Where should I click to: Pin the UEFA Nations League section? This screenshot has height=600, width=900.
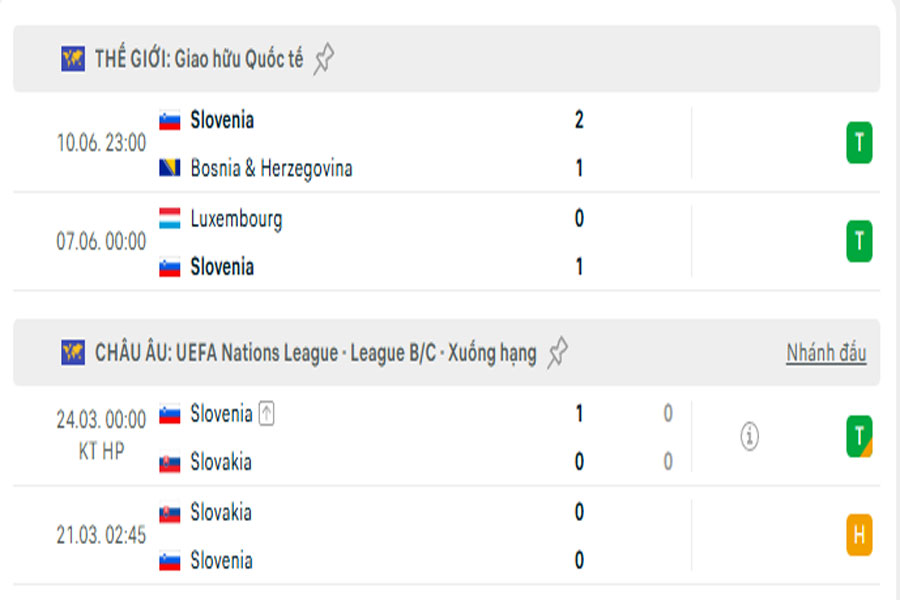point(558,352)
